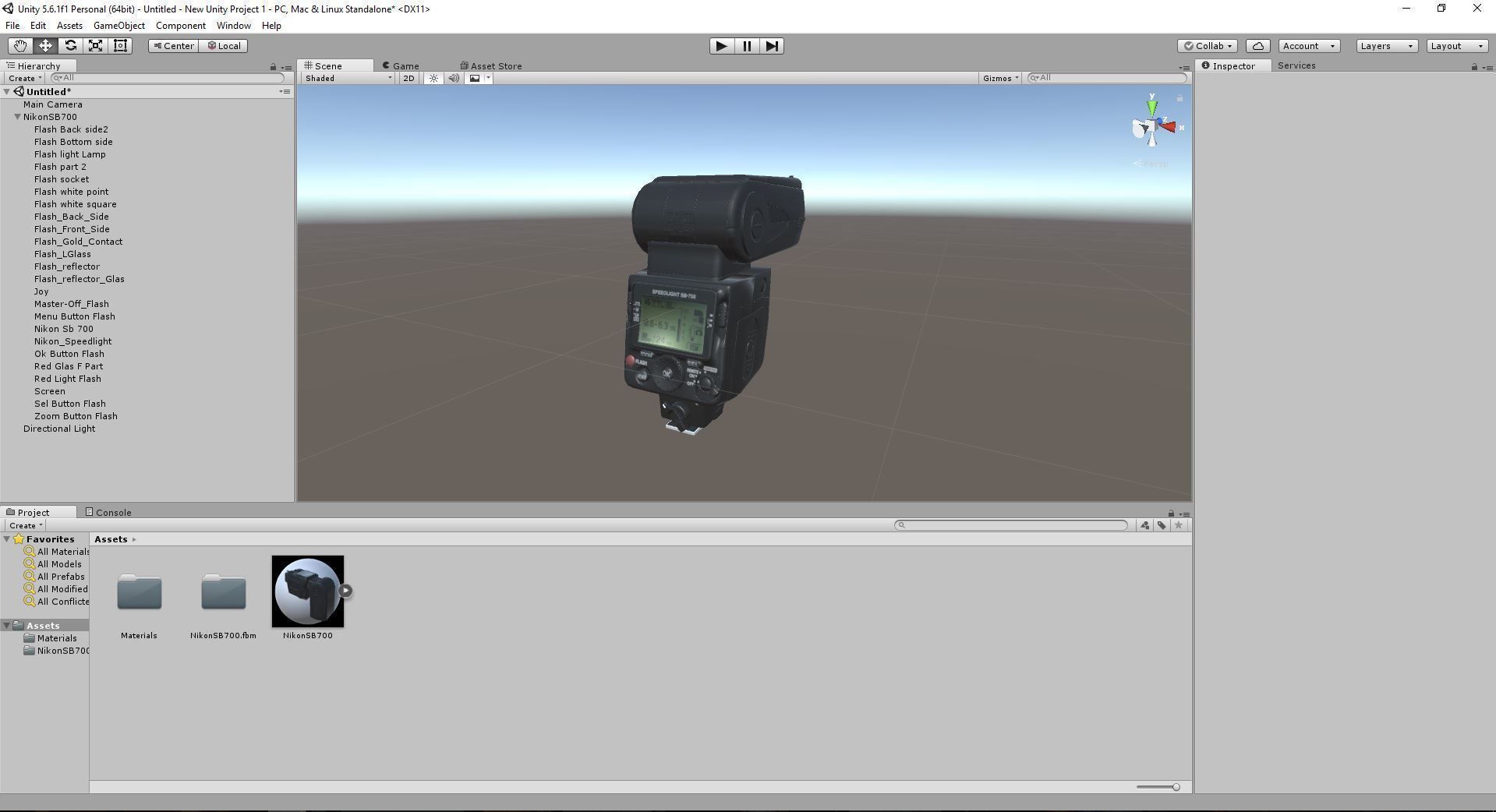Screen dimensions: 1496x812
Task: Open scene effects dropdown arrow
Action: click(489, 78)
